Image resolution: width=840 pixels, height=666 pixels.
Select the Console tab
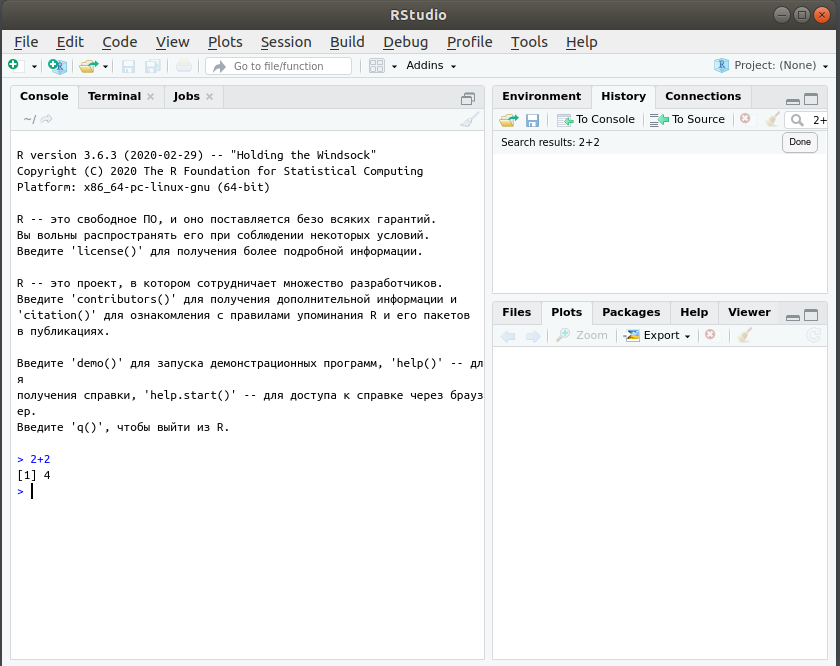click(x=44, y=96)
